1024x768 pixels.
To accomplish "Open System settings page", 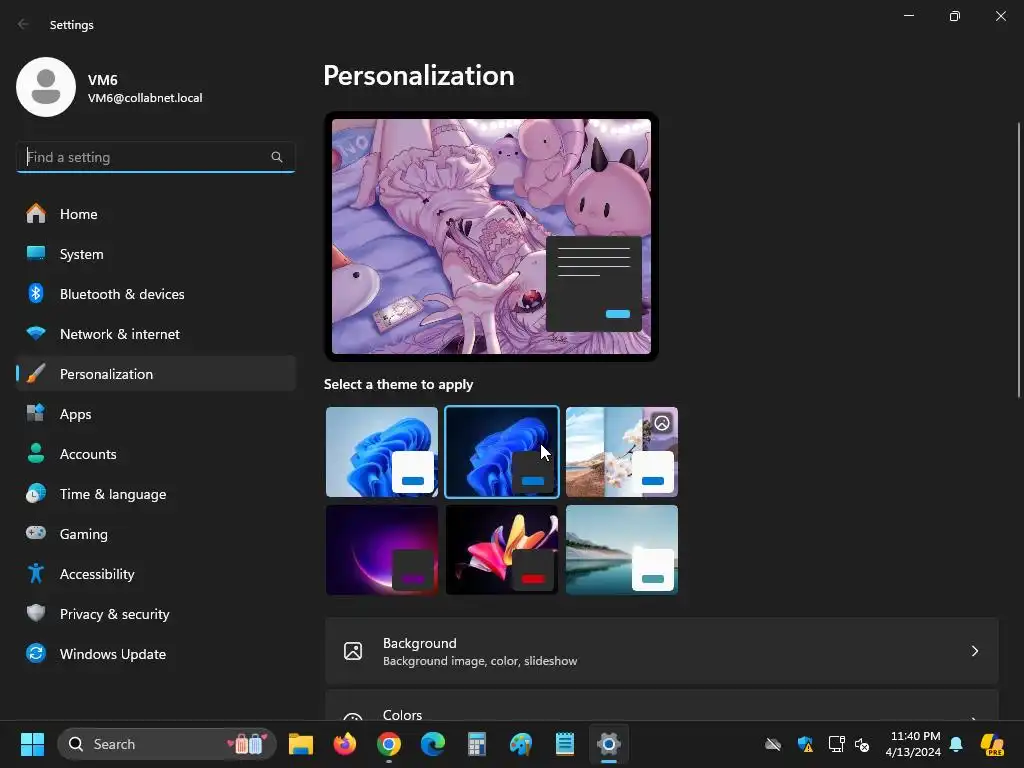I will (x=155, y=253).
